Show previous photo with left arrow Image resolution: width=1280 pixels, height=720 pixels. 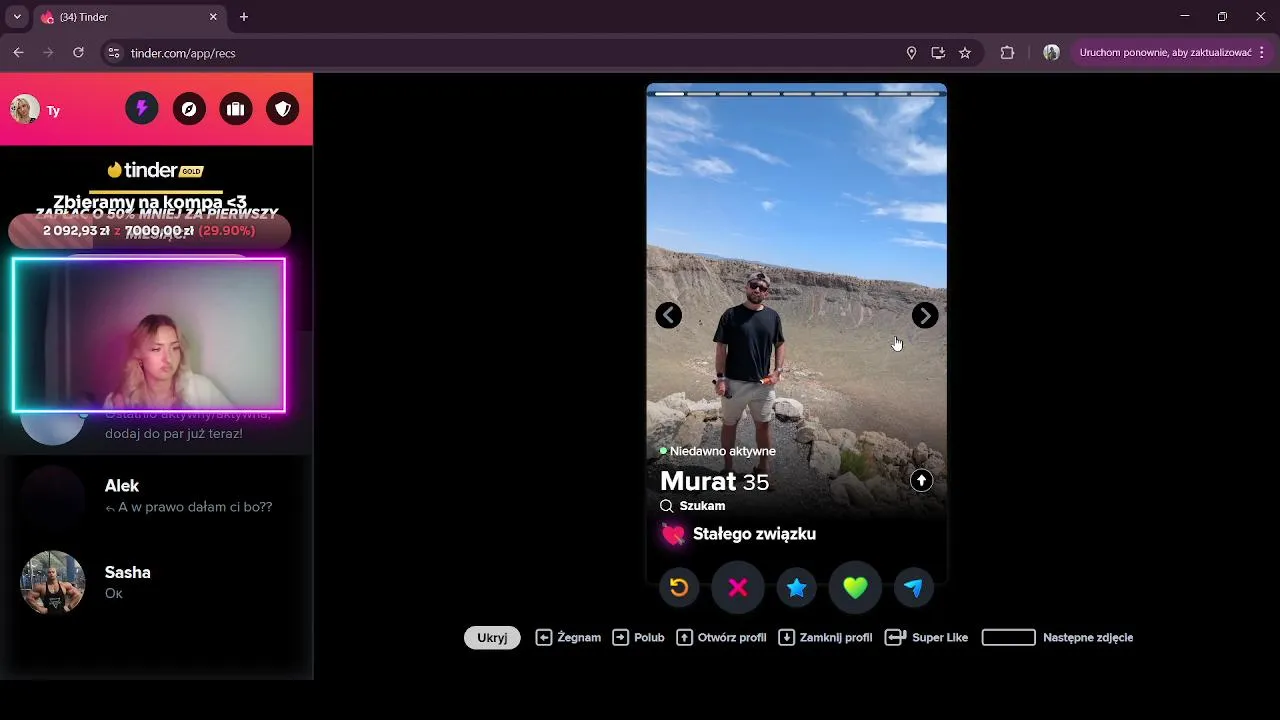[669, 316]
